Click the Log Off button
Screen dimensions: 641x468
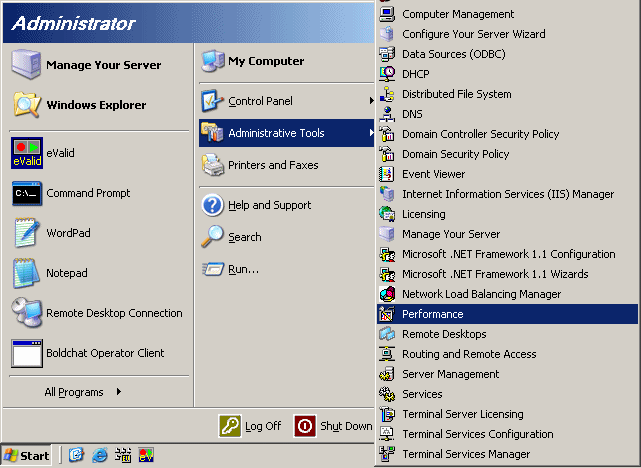250,426
